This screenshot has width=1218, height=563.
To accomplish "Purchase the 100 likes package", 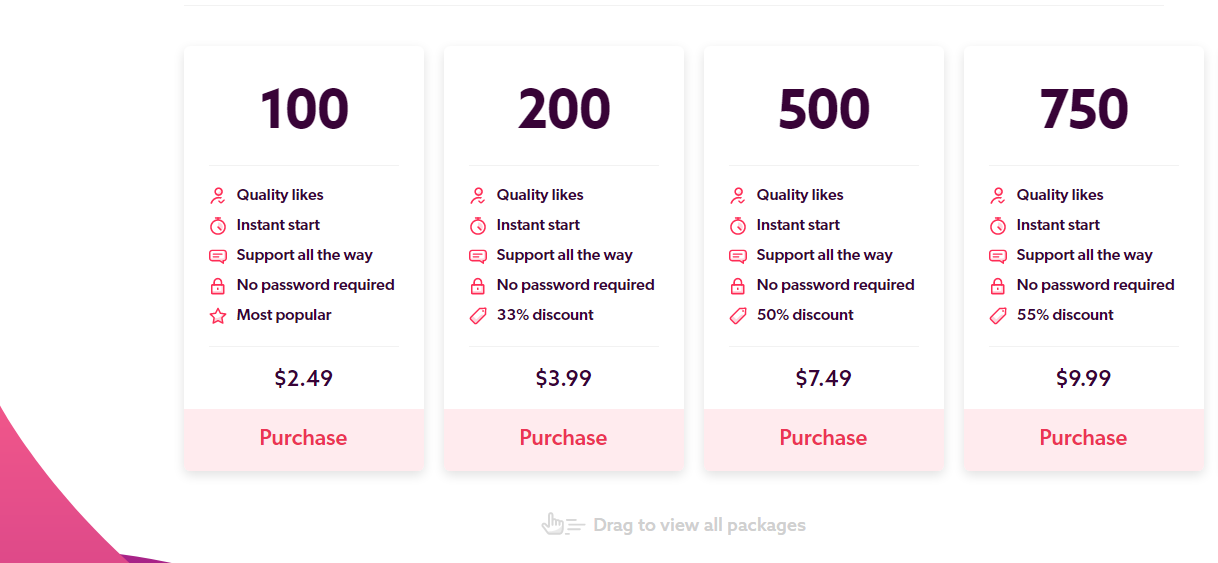I will tap(303, 438).
